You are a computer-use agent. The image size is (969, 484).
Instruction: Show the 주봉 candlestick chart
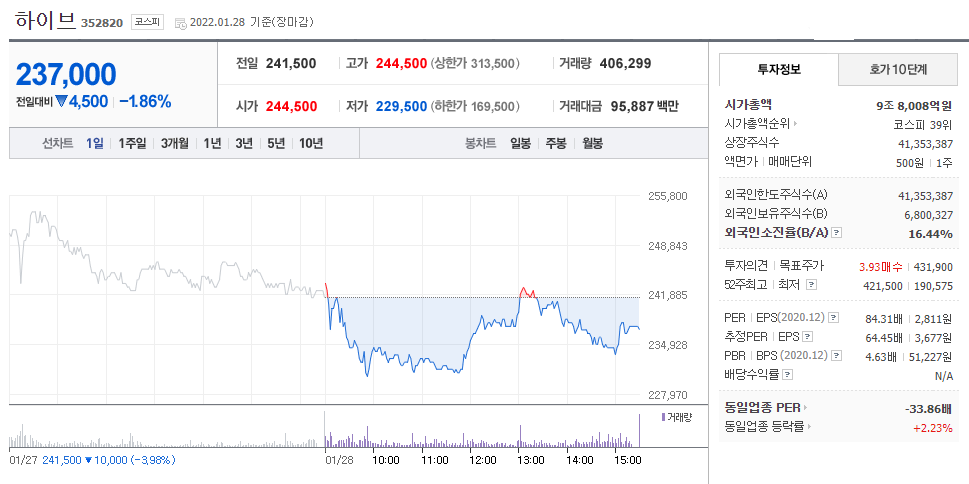tap(556, 143)
